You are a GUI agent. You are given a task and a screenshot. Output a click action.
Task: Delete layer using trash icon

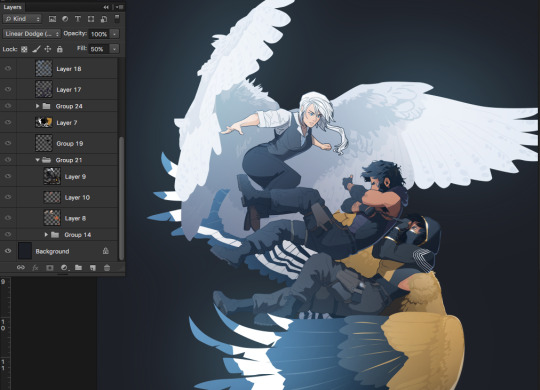point(107,268)
